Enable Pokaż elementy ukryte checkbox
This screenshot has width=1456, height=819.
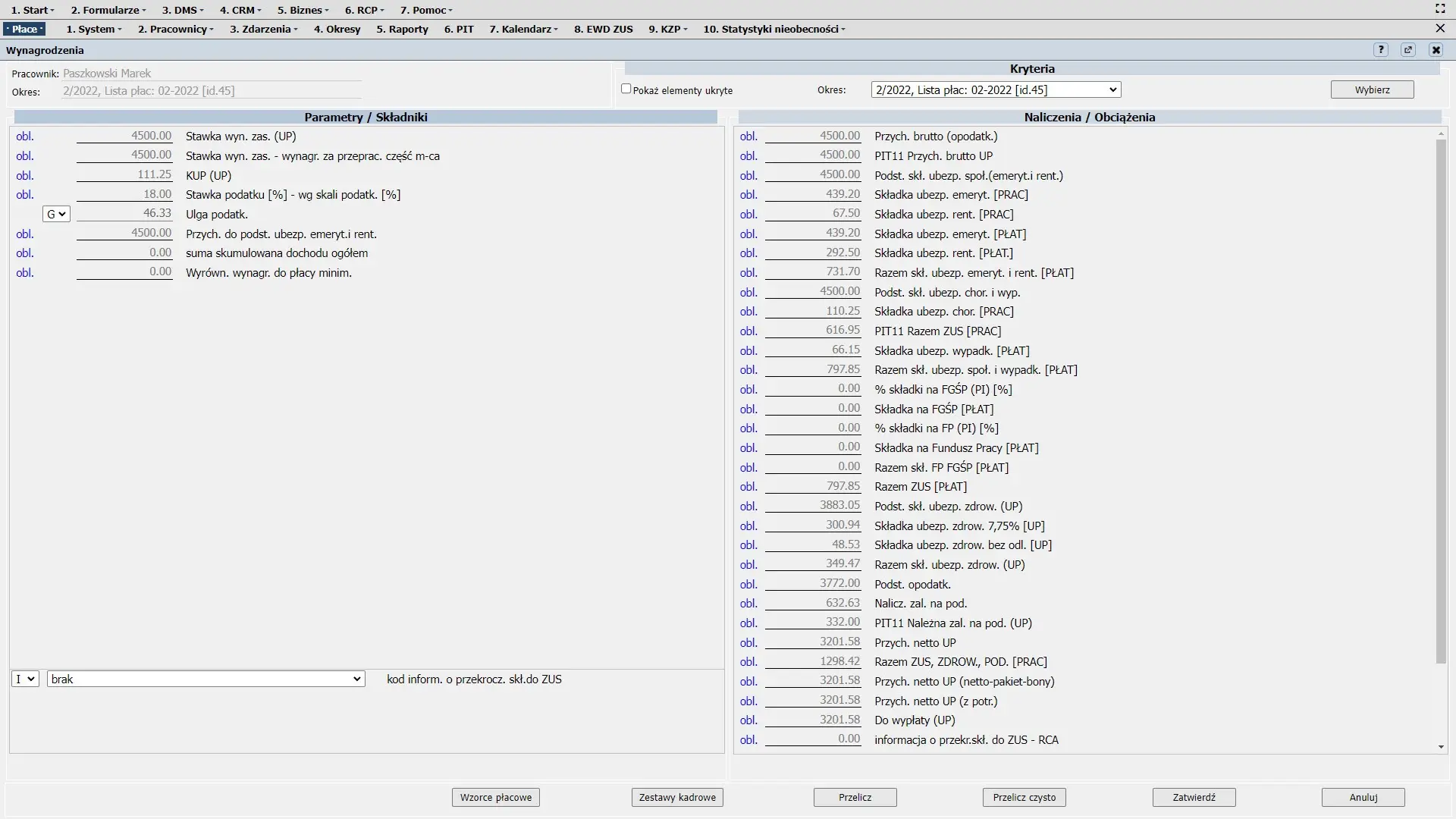coord(626,89)
